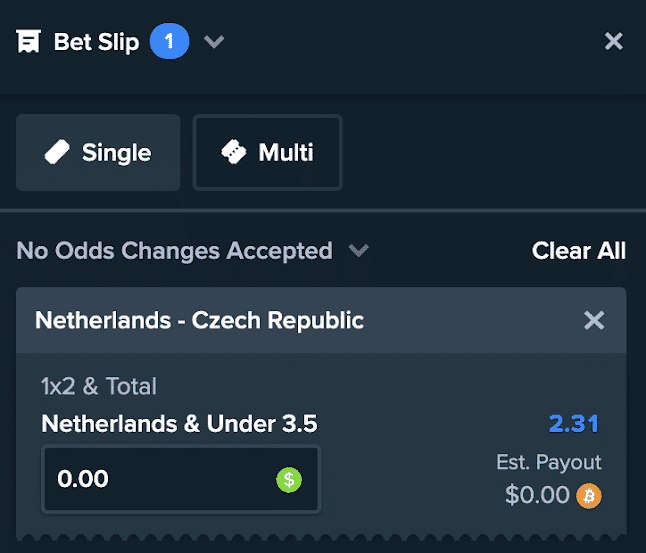Open the Netherlands - Czech Republic match
Viewport: 646px width, 553px height.
pos(199,320)
